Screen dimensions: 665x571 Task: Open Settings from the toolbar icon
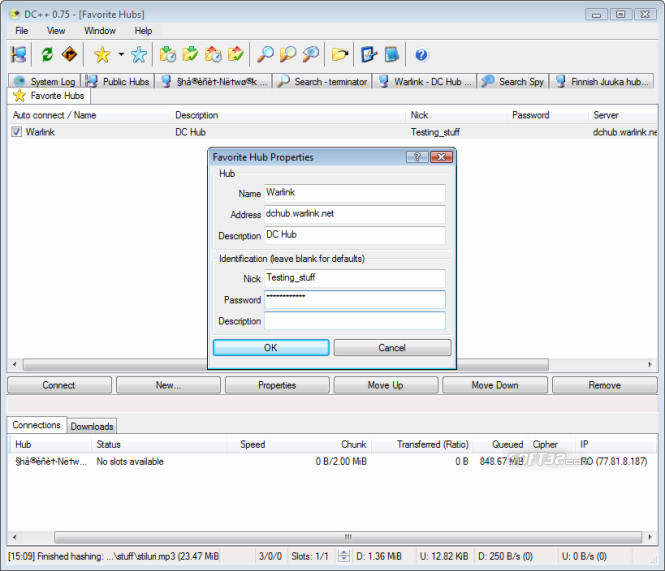tap(369, 55)
